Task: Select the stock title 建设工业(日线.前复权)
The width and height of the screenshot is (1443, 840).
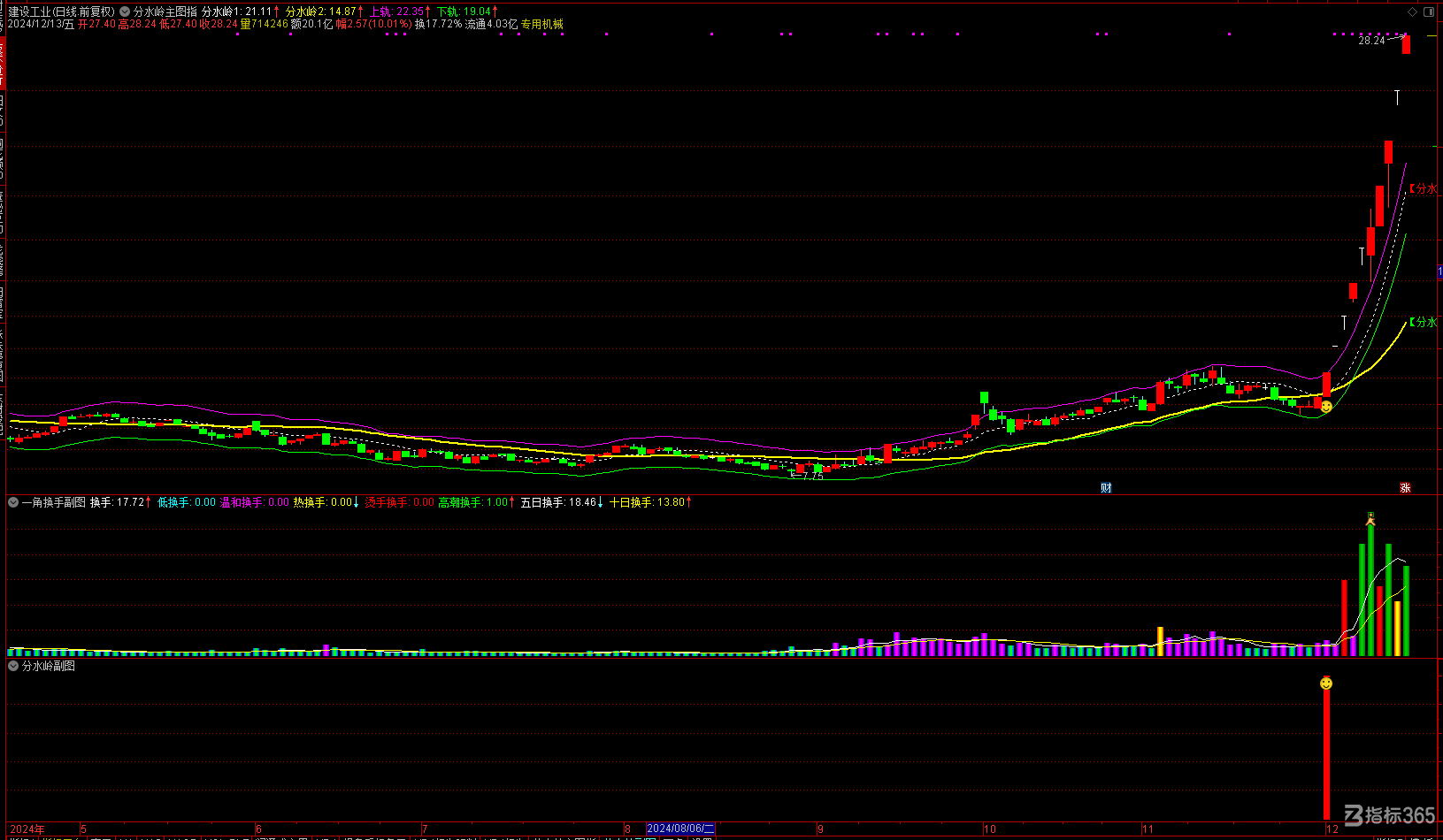Action: point(62,11)
